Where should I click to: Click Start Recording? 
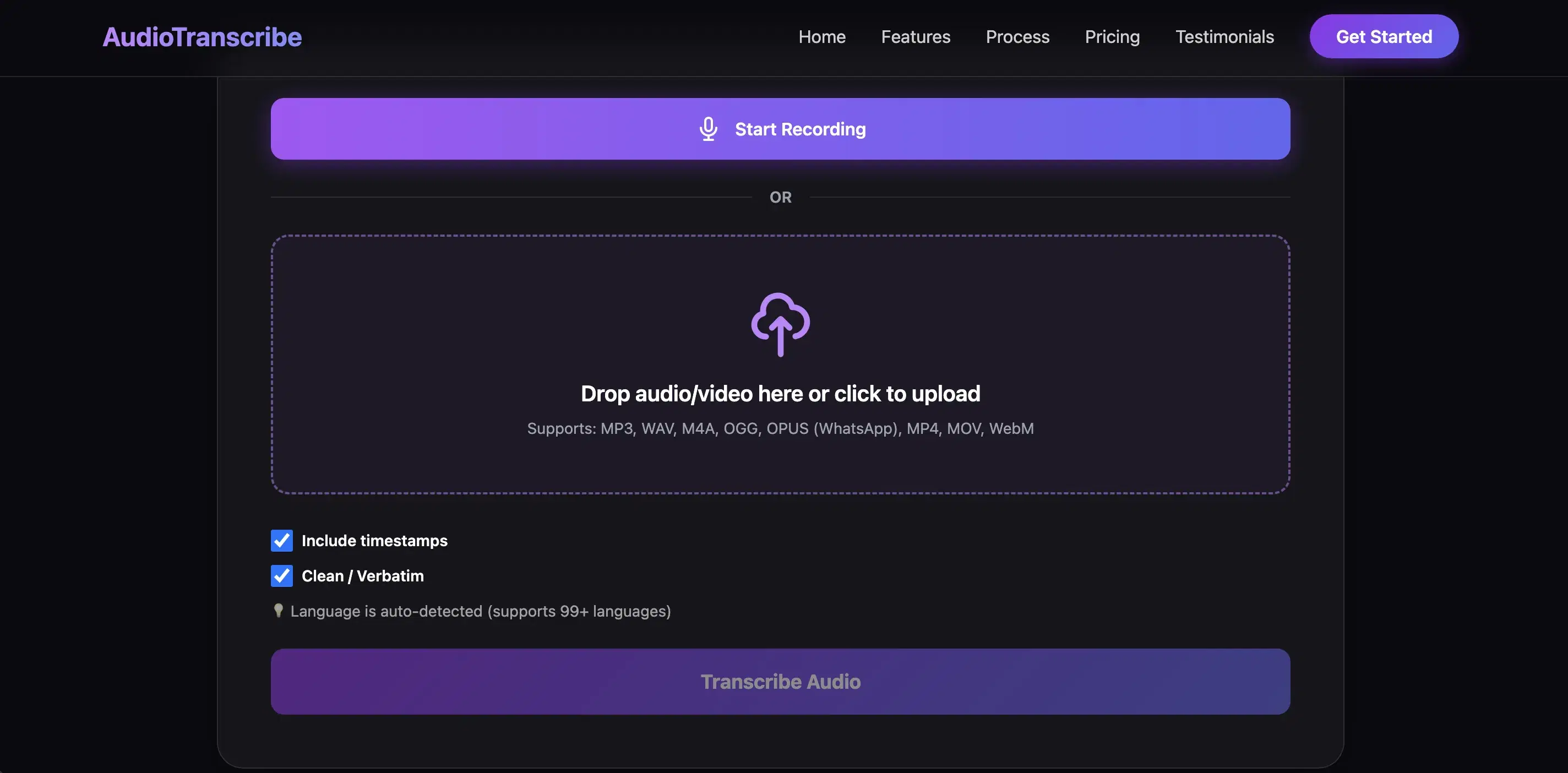pyautogui.click(x=780, y=128)
